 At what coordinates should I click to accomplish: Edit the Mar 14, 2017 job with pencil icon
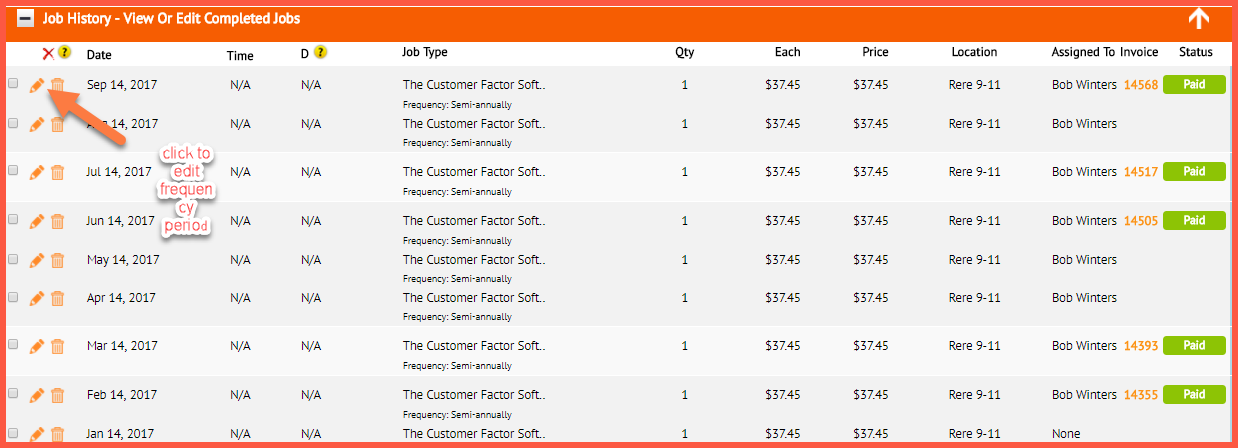pyautogui.click(x=37, y=346)
